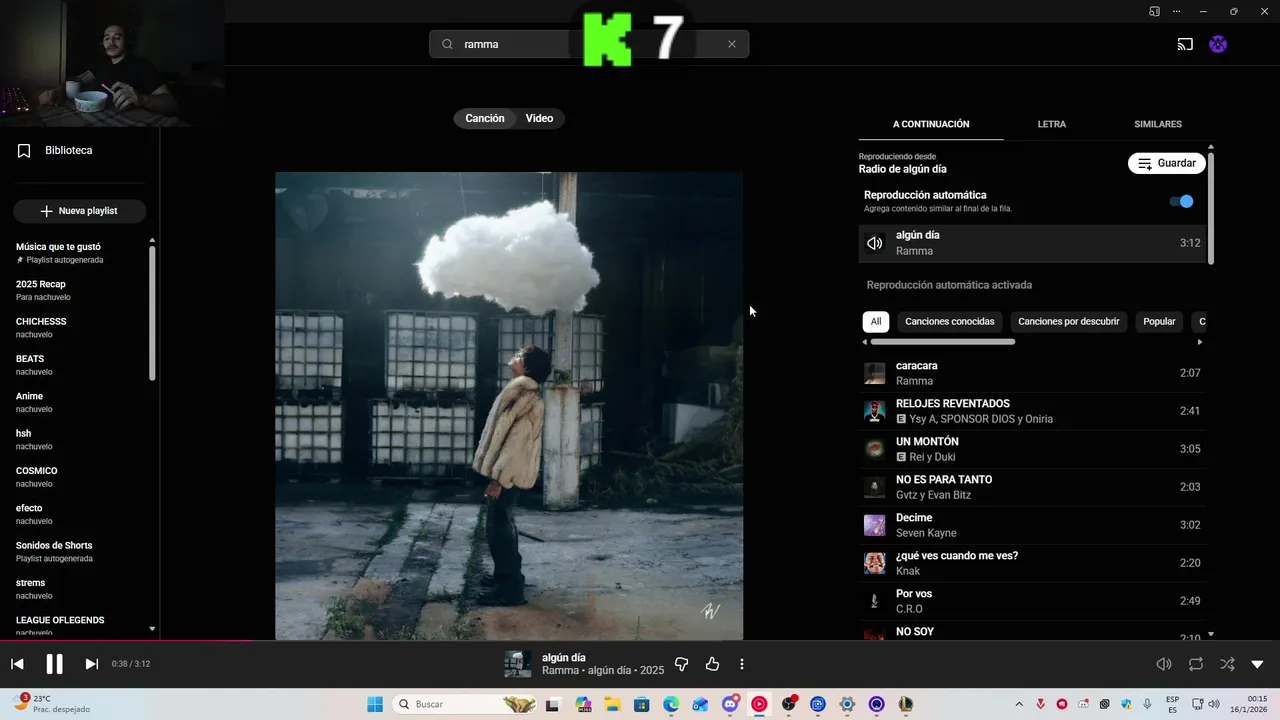Open Biblioteca in the sidebar

pos(55,150)
